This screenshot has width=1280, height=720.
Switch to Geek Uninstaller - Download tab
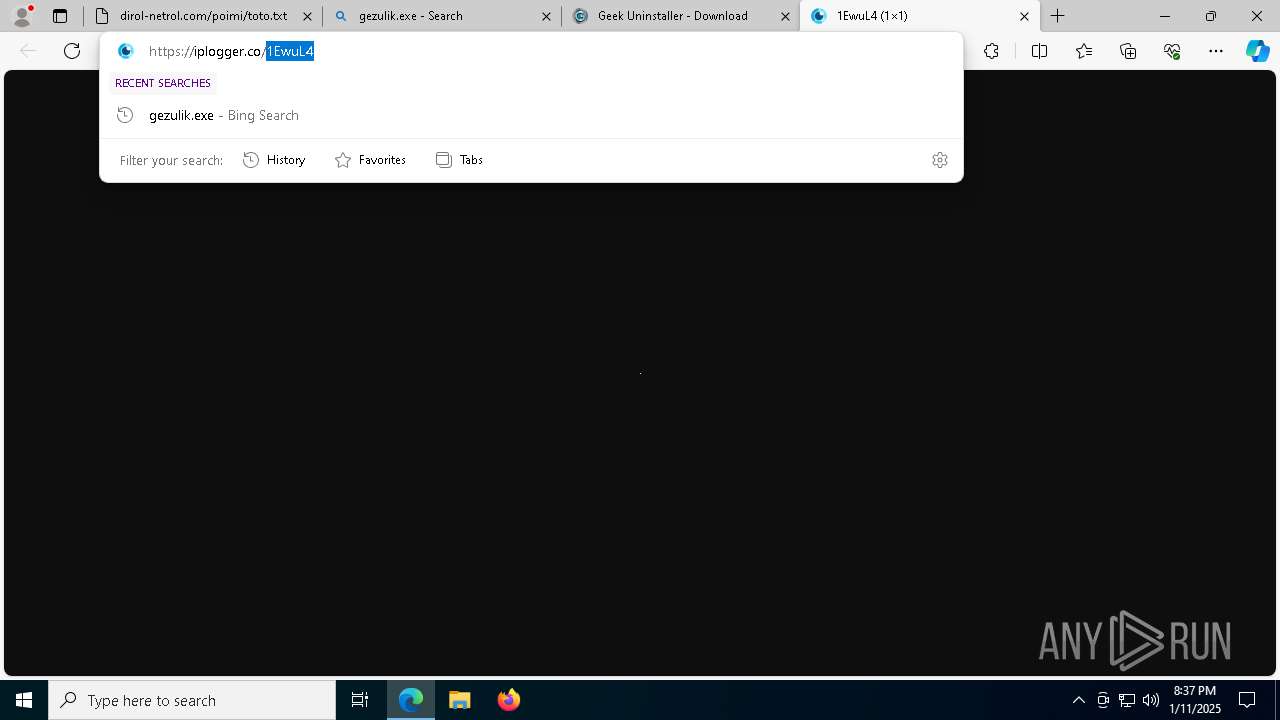[x=680, y=16]
